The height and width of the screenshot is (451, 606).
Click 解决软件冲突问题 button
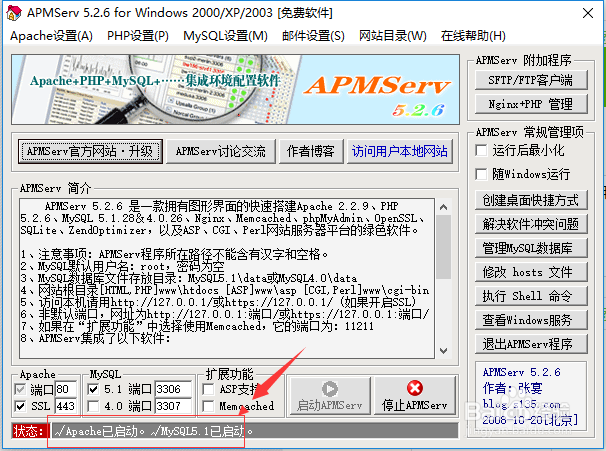[531, 224]
